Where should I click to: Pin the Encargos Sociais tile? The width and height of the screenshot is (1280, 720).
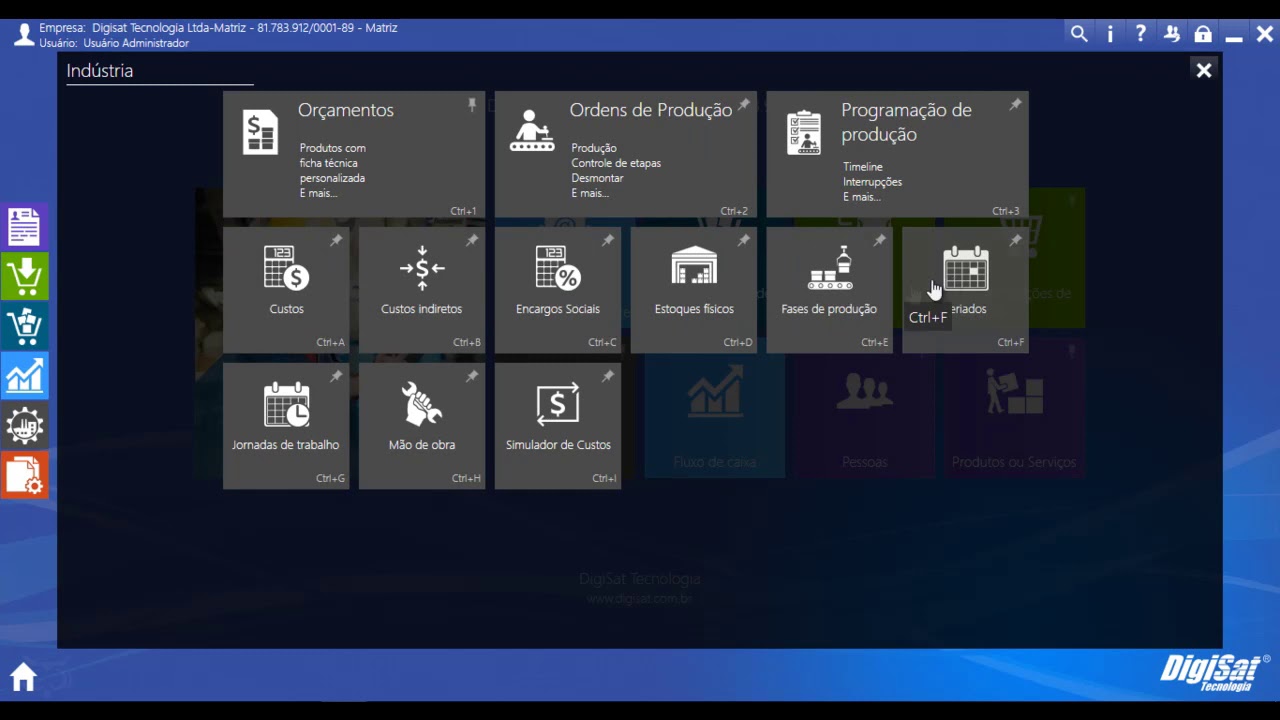[608, 240]
